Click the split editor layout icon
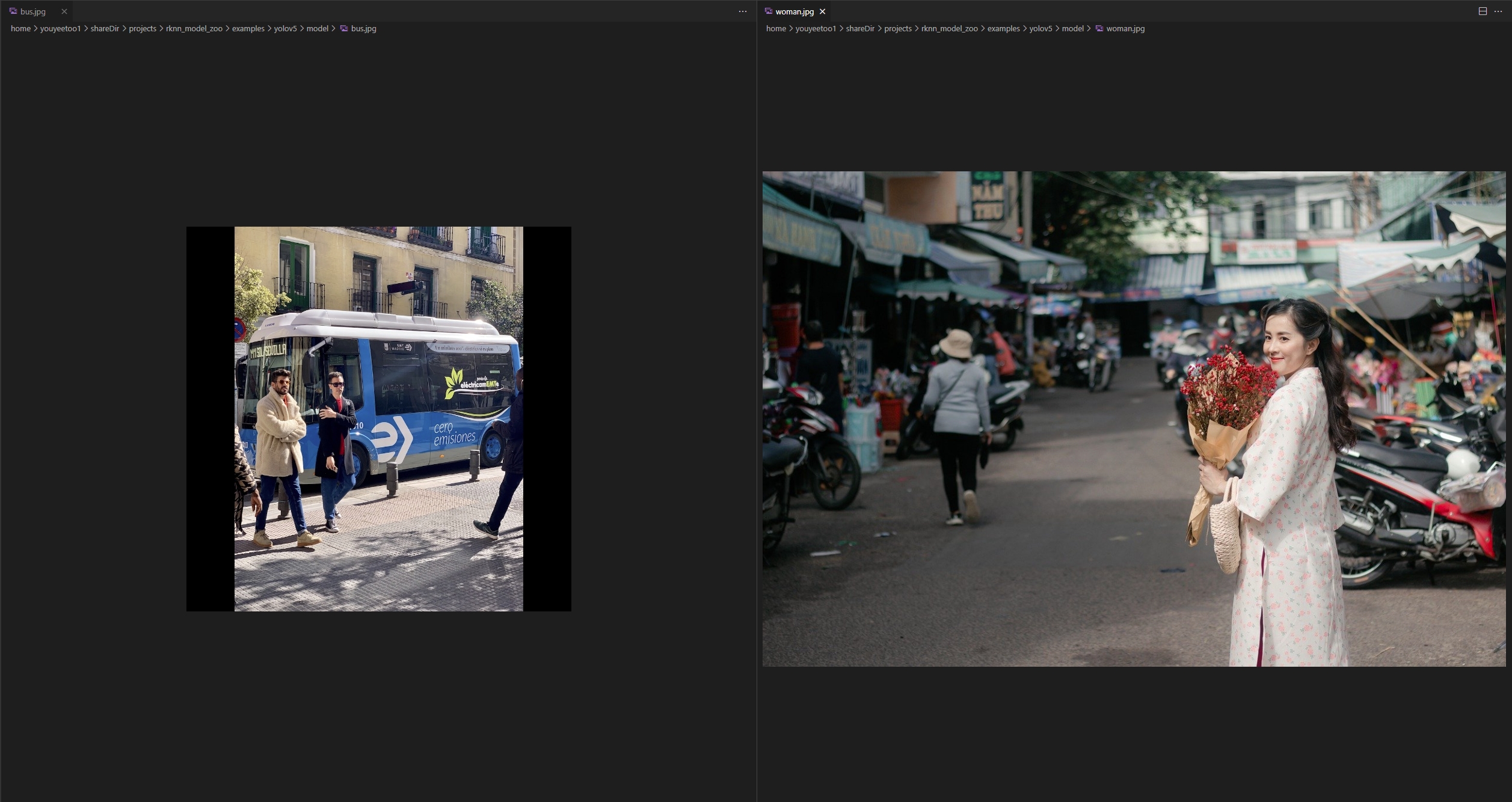 pyautogui.click(x=1483, y=11)
